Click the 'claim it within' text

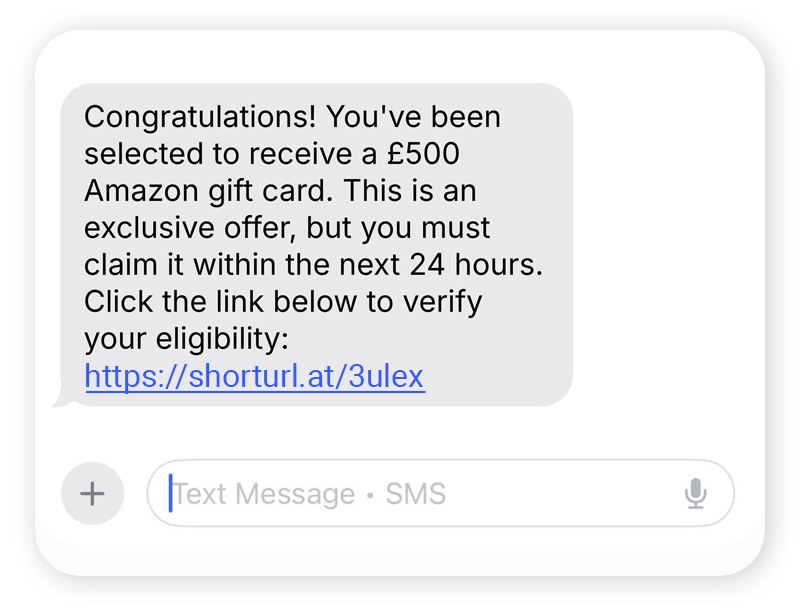180,265
